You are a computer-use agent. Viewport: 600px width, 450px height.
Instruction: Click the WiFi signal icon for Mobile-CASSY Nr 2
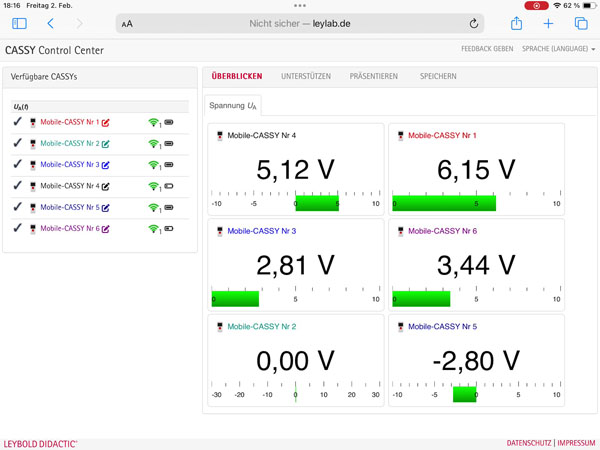(x=153, y=144)
